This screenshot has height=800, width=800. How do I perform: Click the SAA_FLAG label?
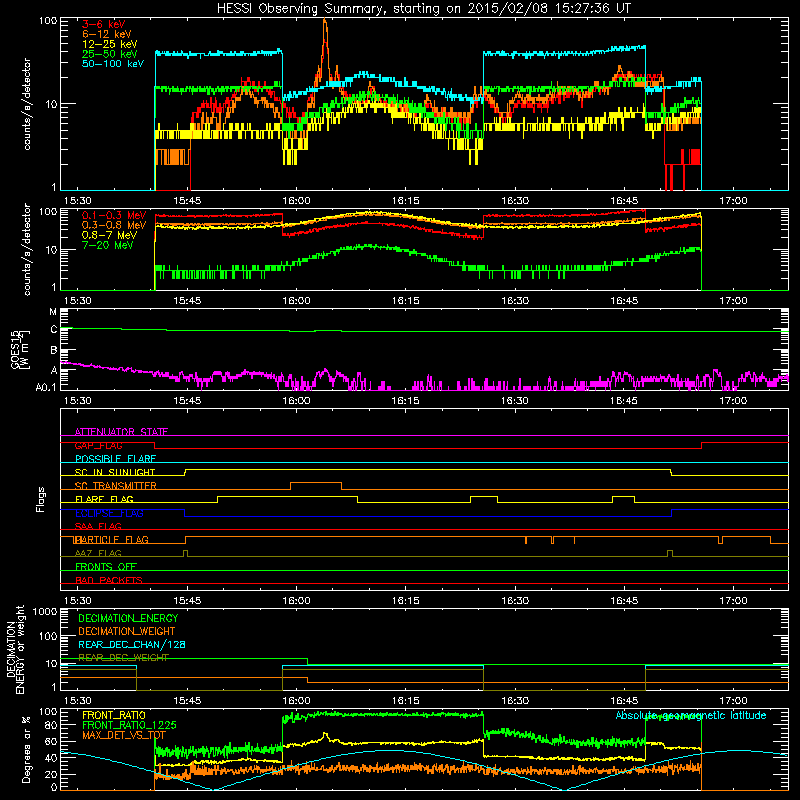tap(98, 526)
